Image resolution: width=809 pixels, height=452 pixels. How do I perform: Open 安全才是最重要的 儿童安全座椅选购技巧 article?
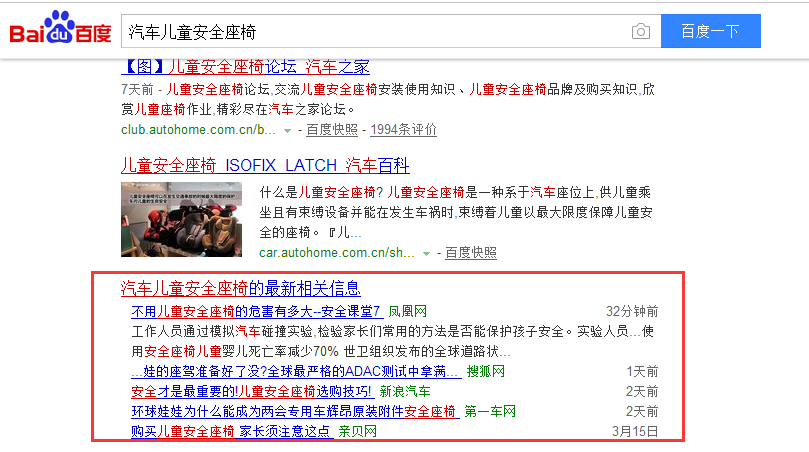(252, 391)
